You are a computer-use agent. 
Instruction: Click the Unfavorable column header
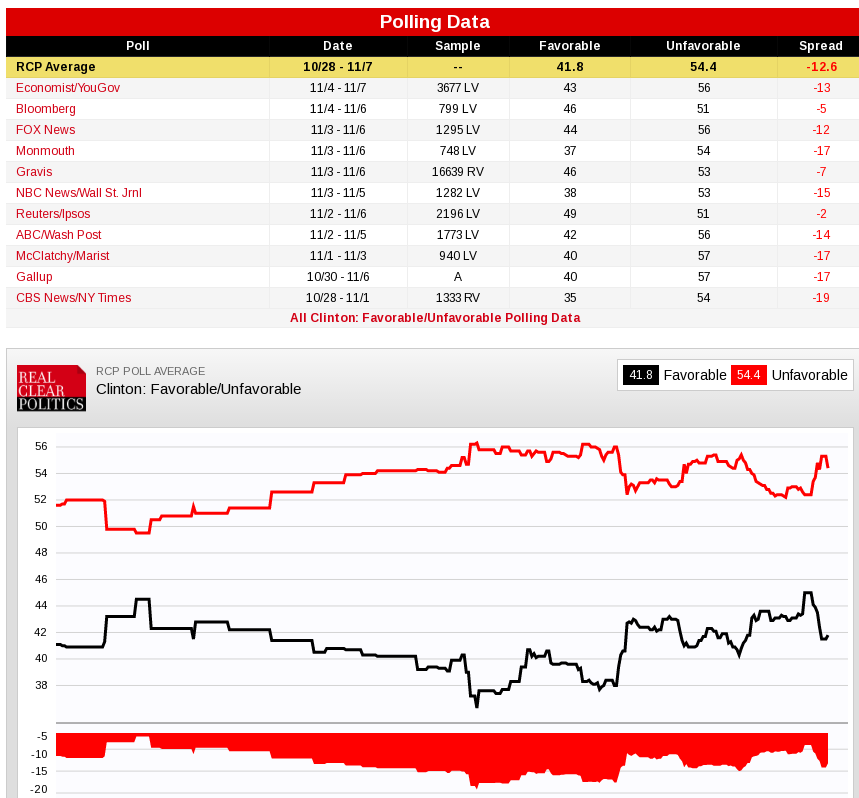click(703, 46)
